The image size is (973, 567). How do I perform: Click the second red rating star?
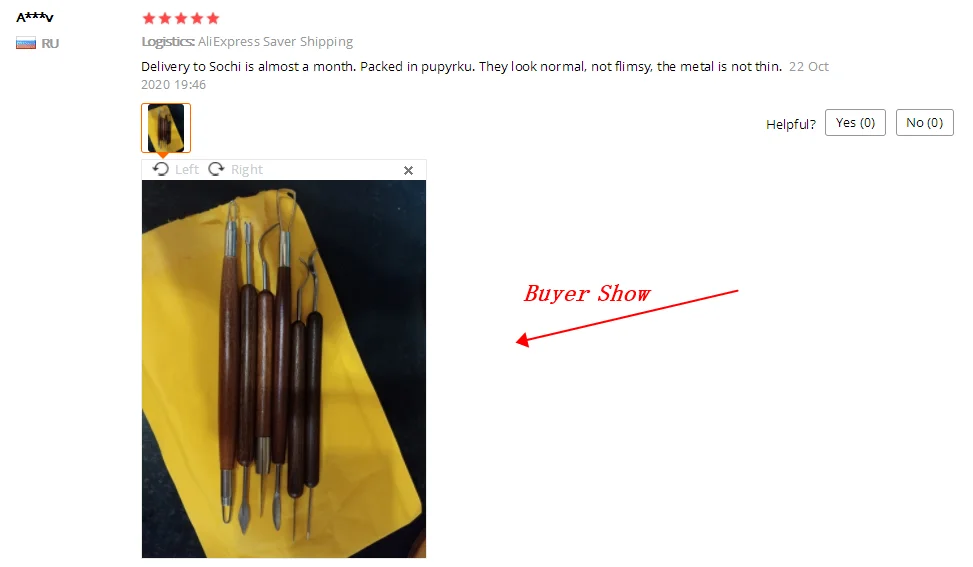(165, 18)
